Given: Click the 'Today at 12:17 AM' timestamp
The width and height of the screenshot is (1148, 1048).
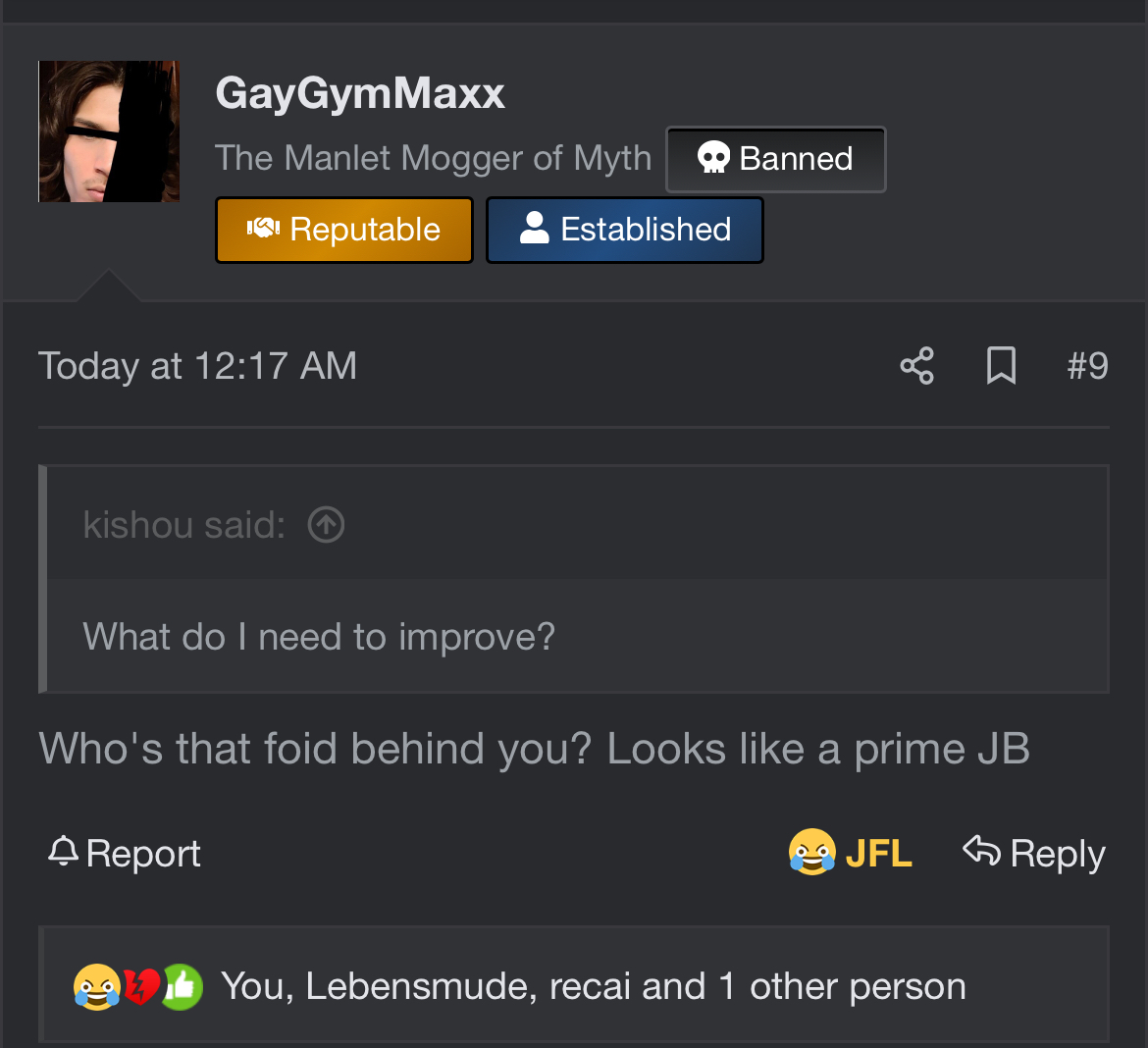Looking at the screenshot, I should click(x=197, y=365).
